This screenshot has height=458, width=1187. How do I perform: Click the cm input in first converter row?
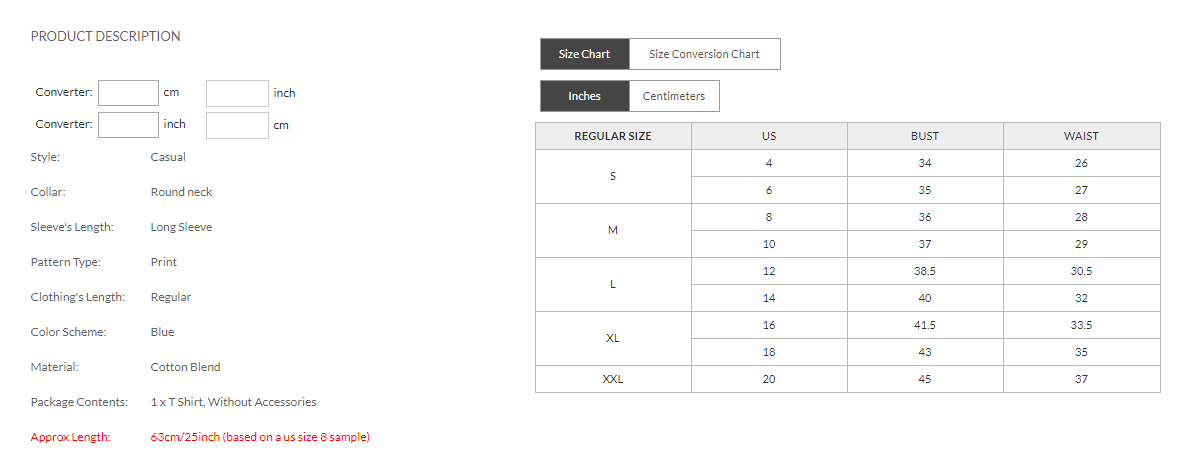[128, 93]
